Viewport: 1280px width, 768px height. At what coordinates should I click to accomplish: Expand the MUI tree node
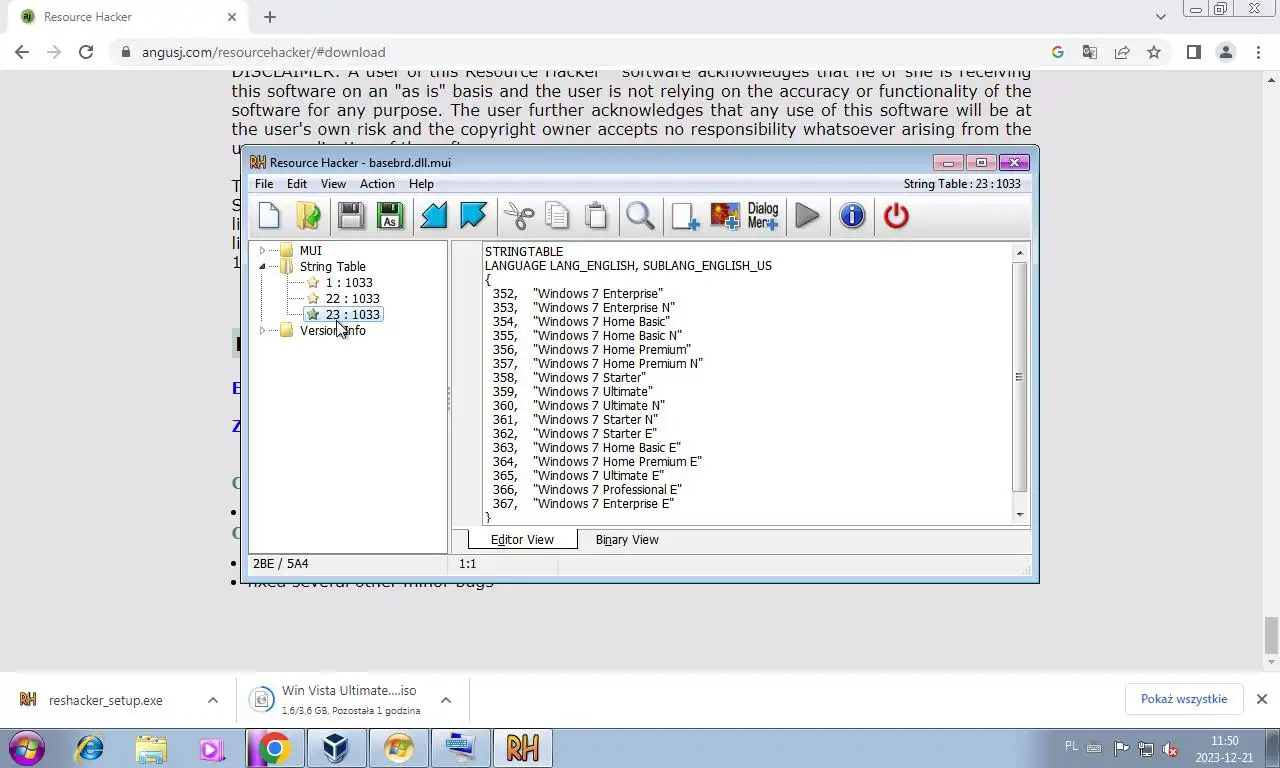point(262,251)
